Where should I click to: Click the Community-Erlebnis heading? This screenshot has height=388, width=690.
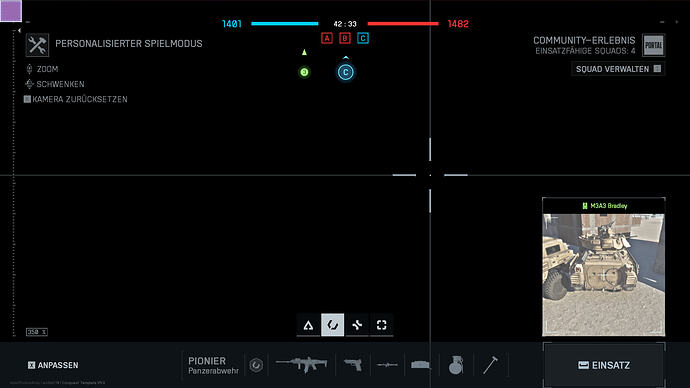coord(584,40)
